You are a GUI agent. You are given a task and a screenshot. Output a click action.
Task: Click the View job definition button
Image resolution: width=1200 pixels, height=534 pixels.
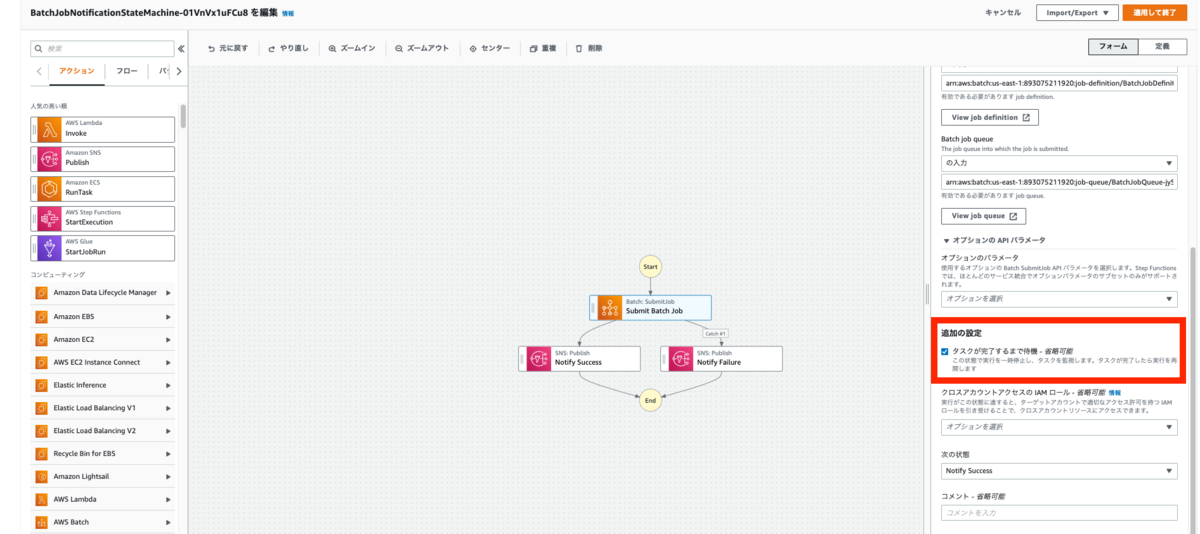[x=989, y=117]
